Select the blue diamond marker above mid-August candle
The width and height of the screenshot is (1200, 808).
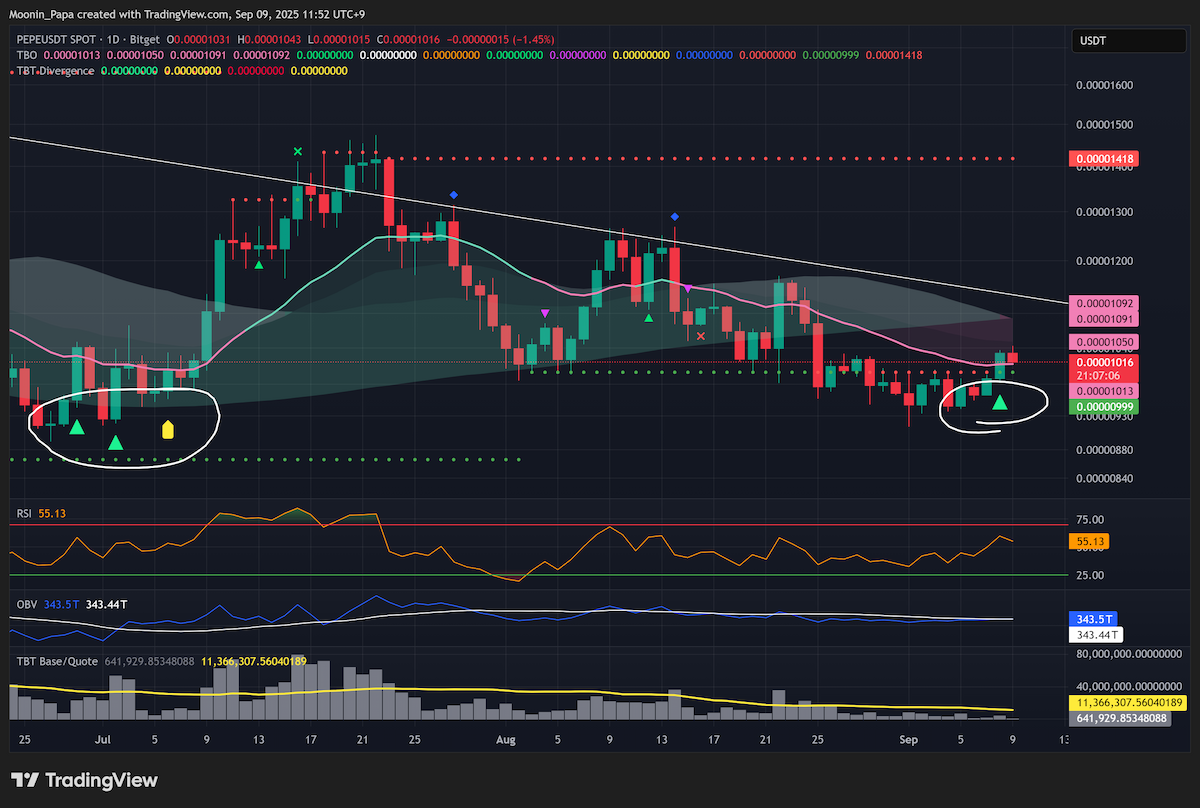[675, 216]
